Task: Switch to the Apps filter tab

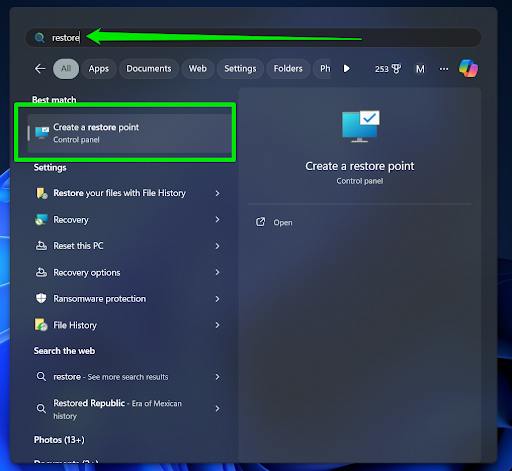Action: tap(99, 69)
